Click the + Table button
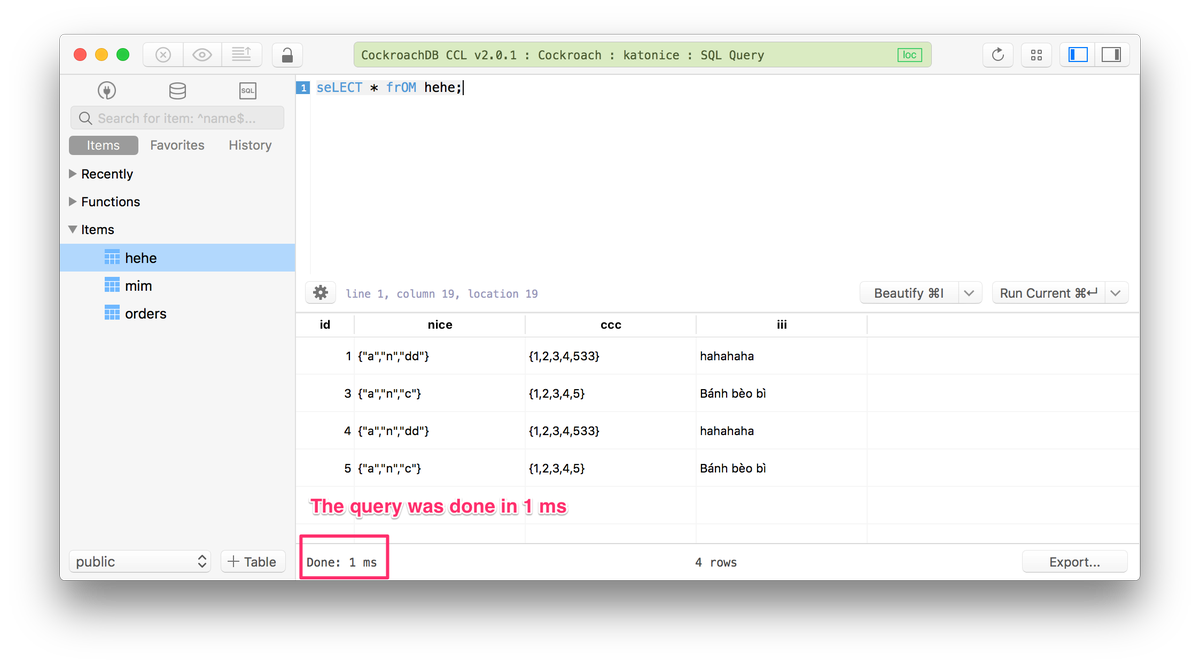 click(252, 562)
